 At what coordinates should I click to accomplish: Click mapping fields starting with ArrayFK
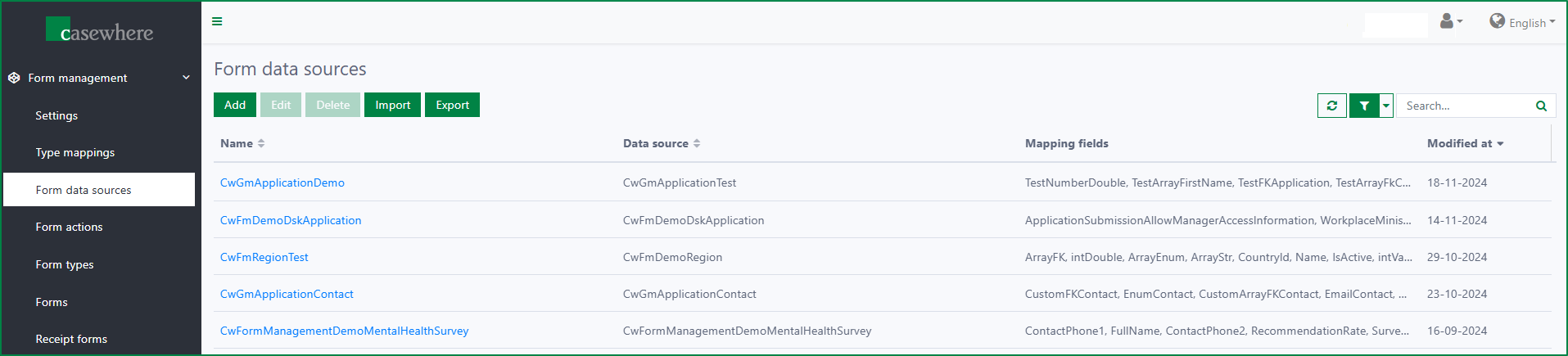[1218, 257]
